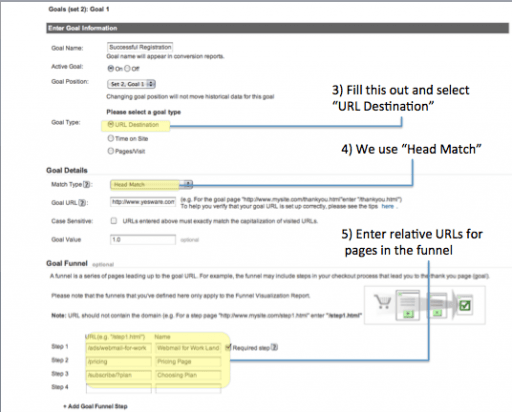Click the Required step help icon
Screen dimensions: 512x412
point(274,348)
